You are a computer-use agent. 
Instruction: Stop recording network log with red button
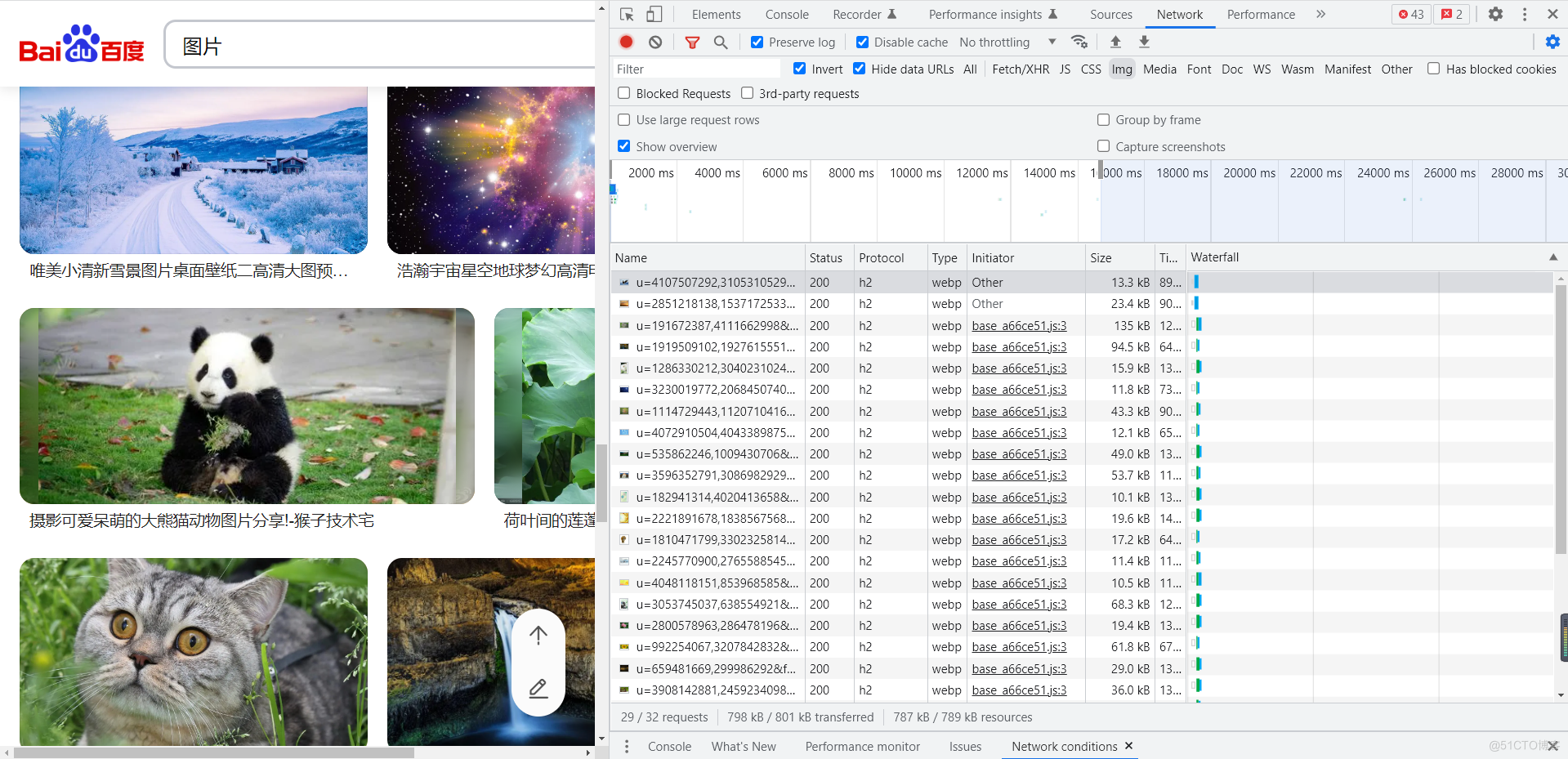pos(627,42)
